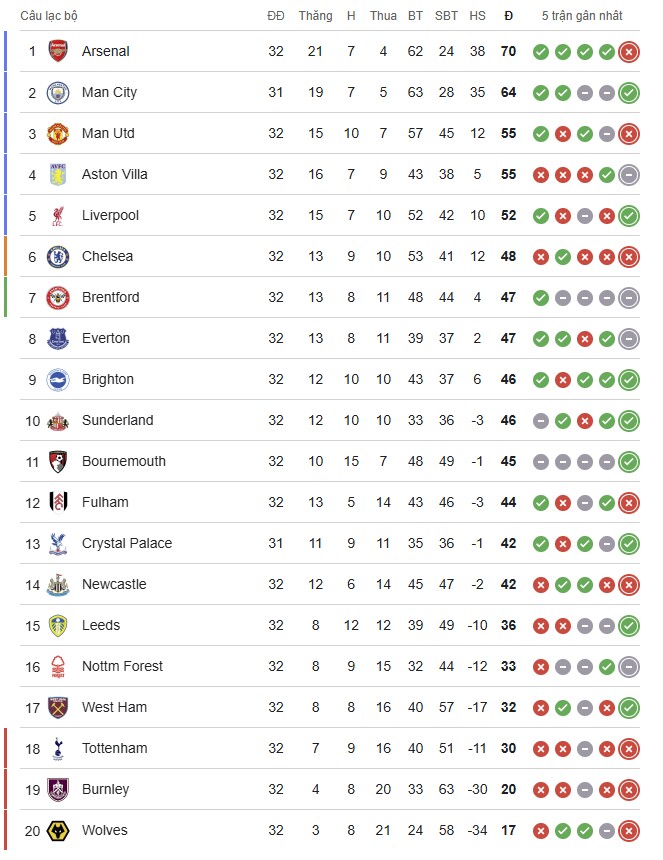The image size is (663, 860).
Task: Click the Chelsea club badge
Action: [x=58, y=256]
